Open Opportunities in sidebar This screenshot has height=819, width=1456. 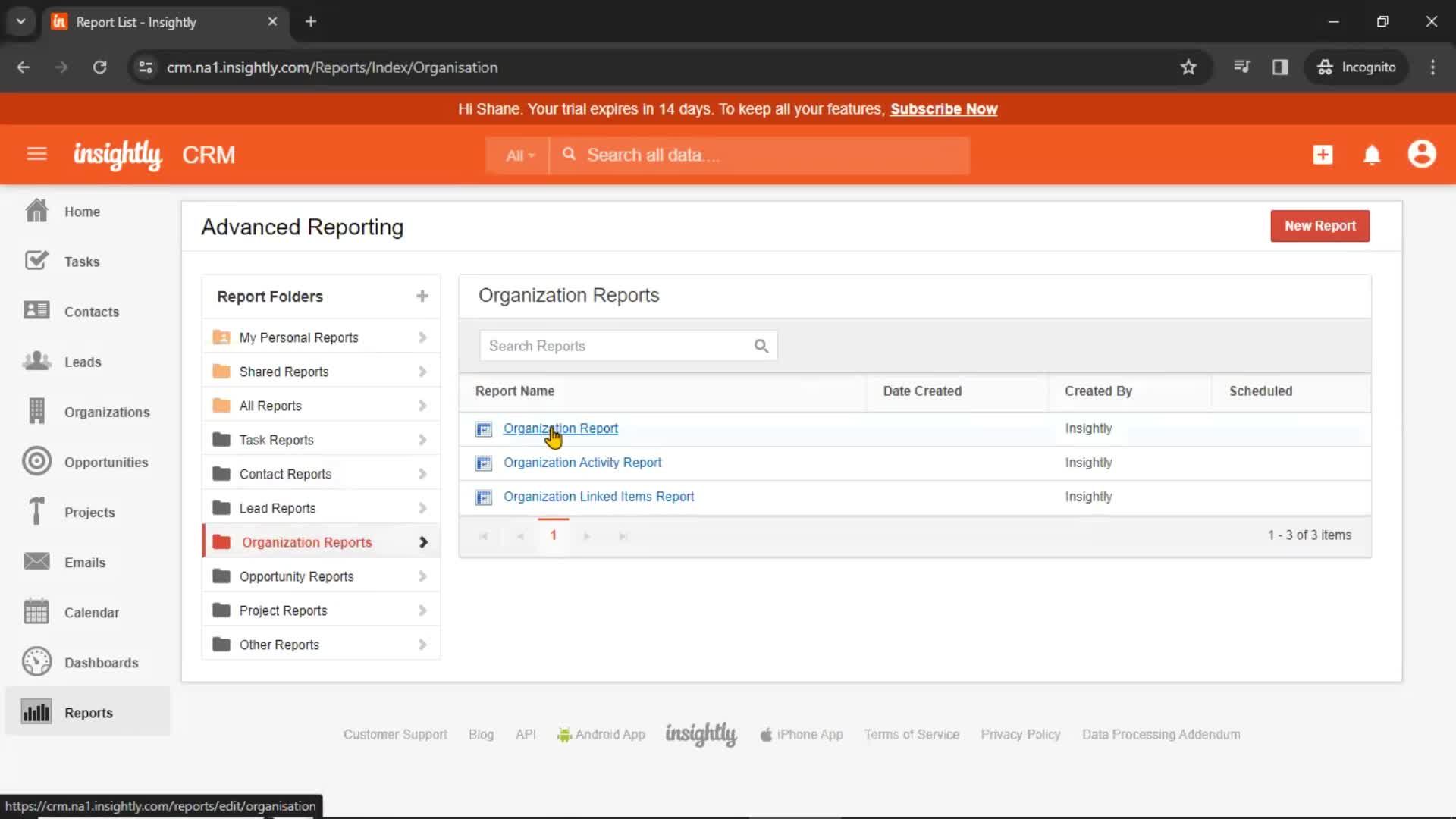pos(106,462)
